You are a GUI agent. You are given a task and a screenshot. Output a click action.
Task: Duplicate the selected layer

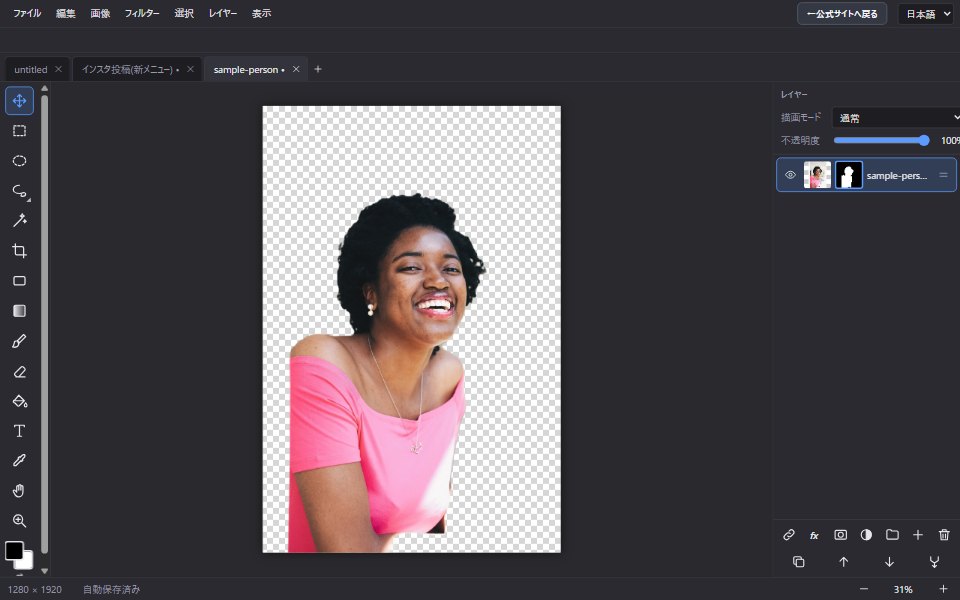pyautogui.click(x=798, y=561)
